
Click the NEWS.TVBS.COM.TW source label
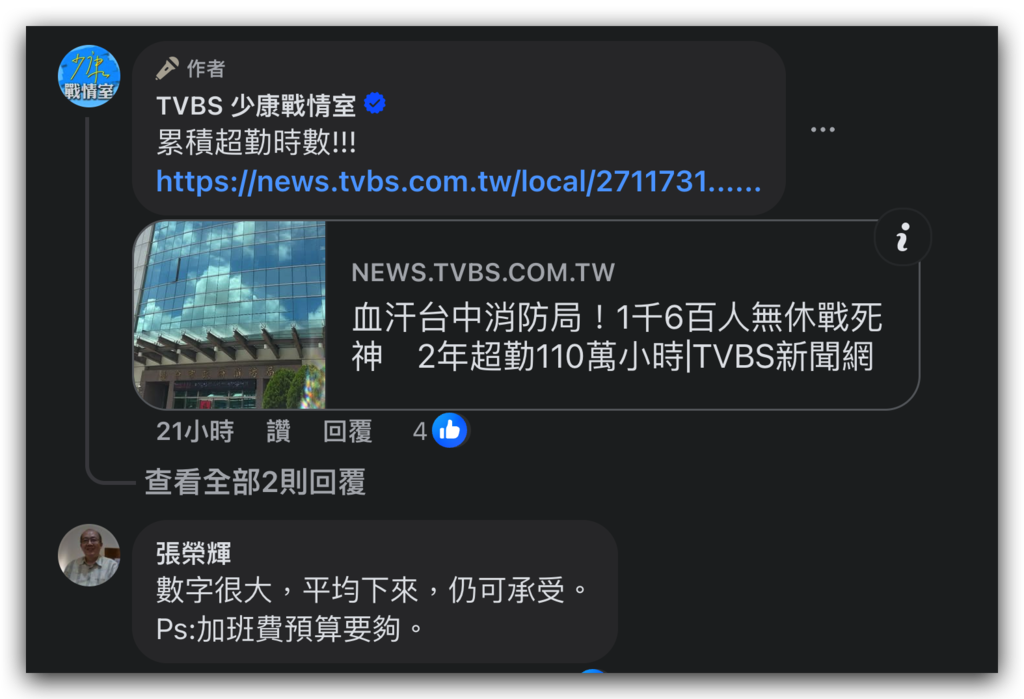pos(483,272)
